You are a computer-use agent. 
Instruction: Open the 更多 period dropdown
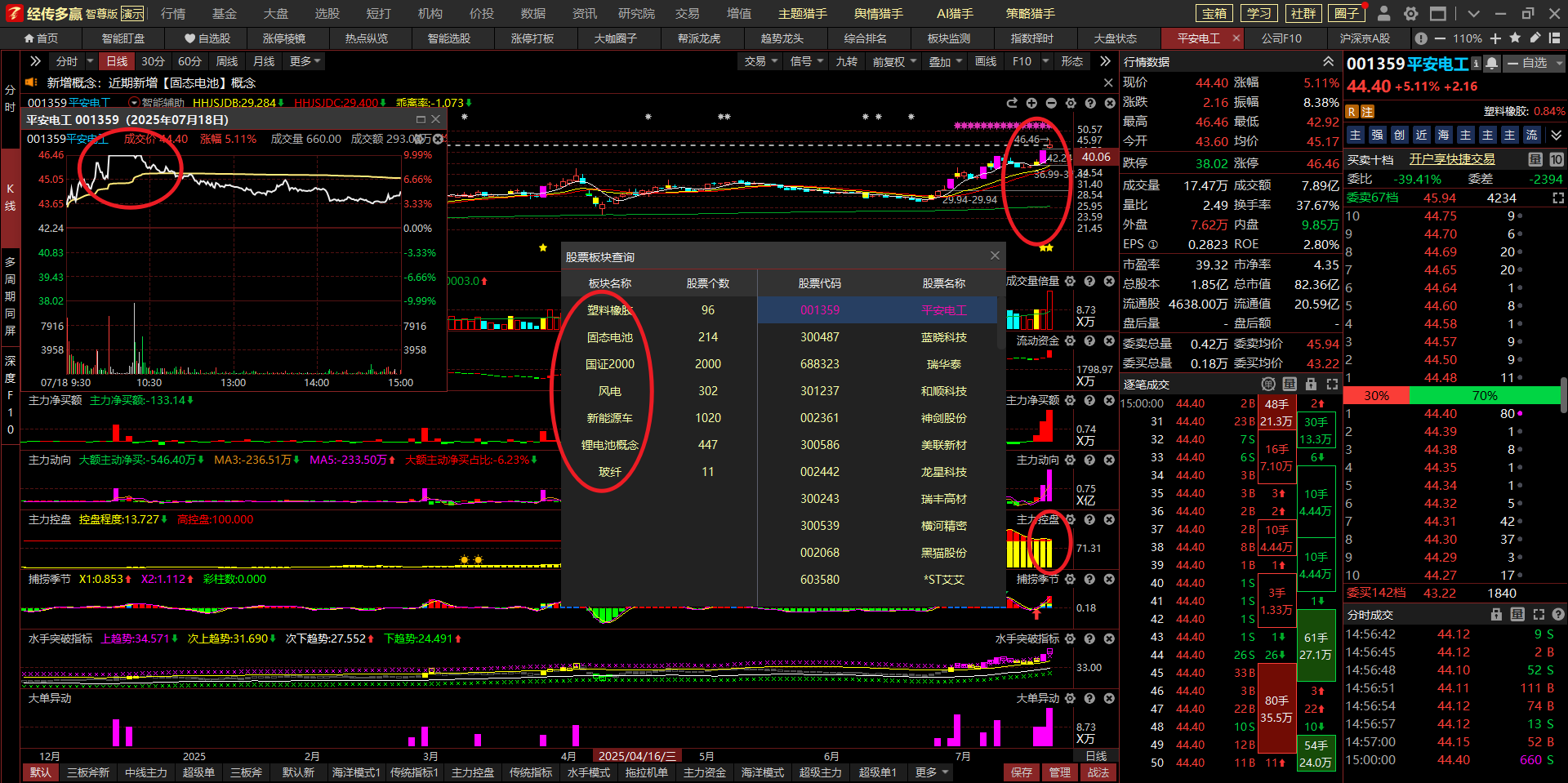click(x=305, y=61)
